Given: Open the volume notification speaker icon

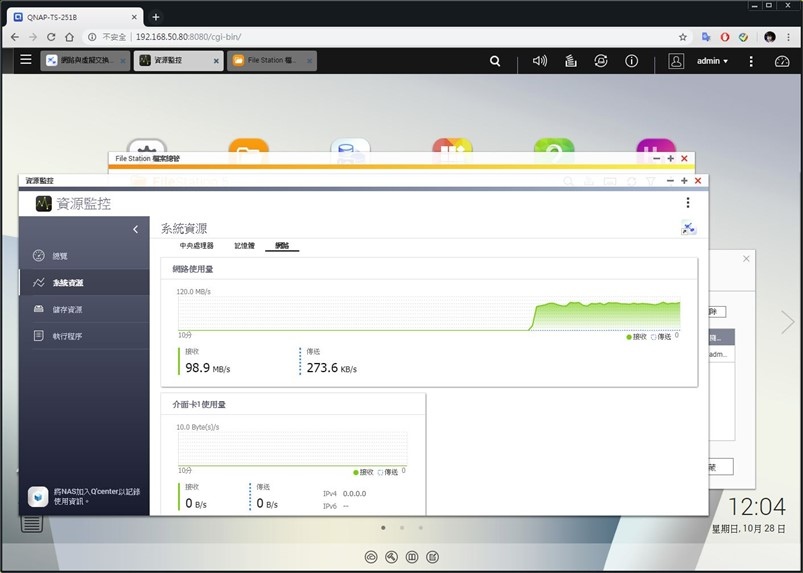Looking at the screenshot, I should point(539,61).
